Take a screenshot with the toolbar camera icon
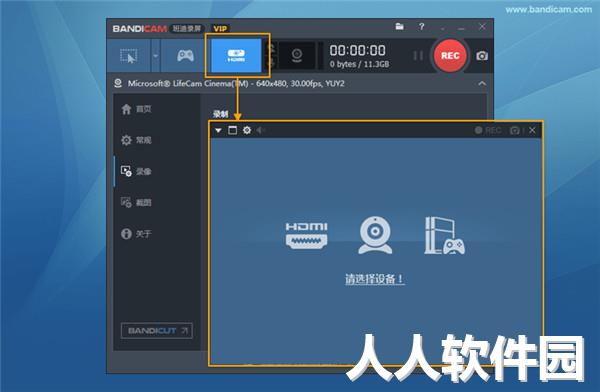600x392 pixels. (482, 56)
